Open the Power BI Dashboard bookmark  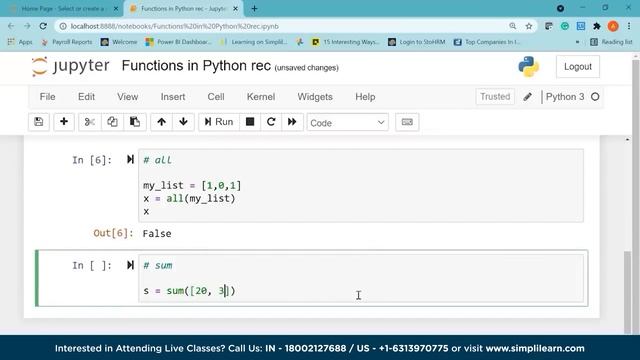(179, 42)
